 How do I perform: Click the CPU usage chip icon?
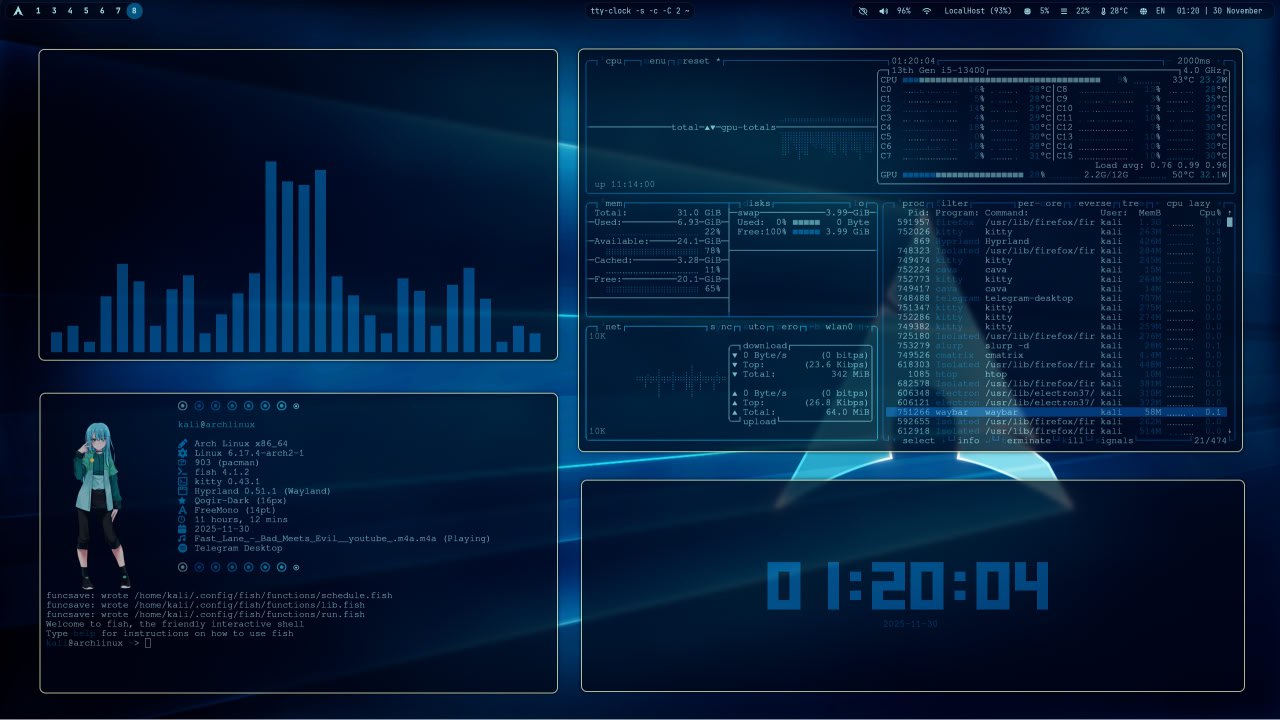tap(1027, 10)
